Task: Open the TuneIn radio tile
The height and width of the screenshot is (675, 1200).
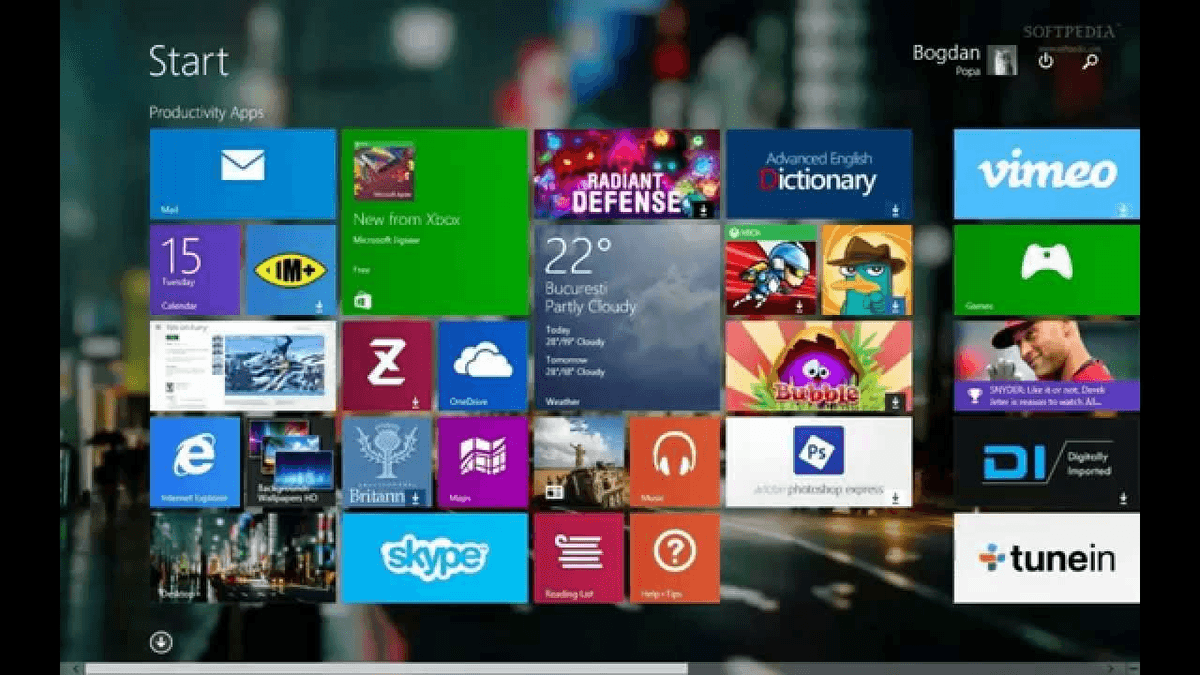Action: 1045,557
